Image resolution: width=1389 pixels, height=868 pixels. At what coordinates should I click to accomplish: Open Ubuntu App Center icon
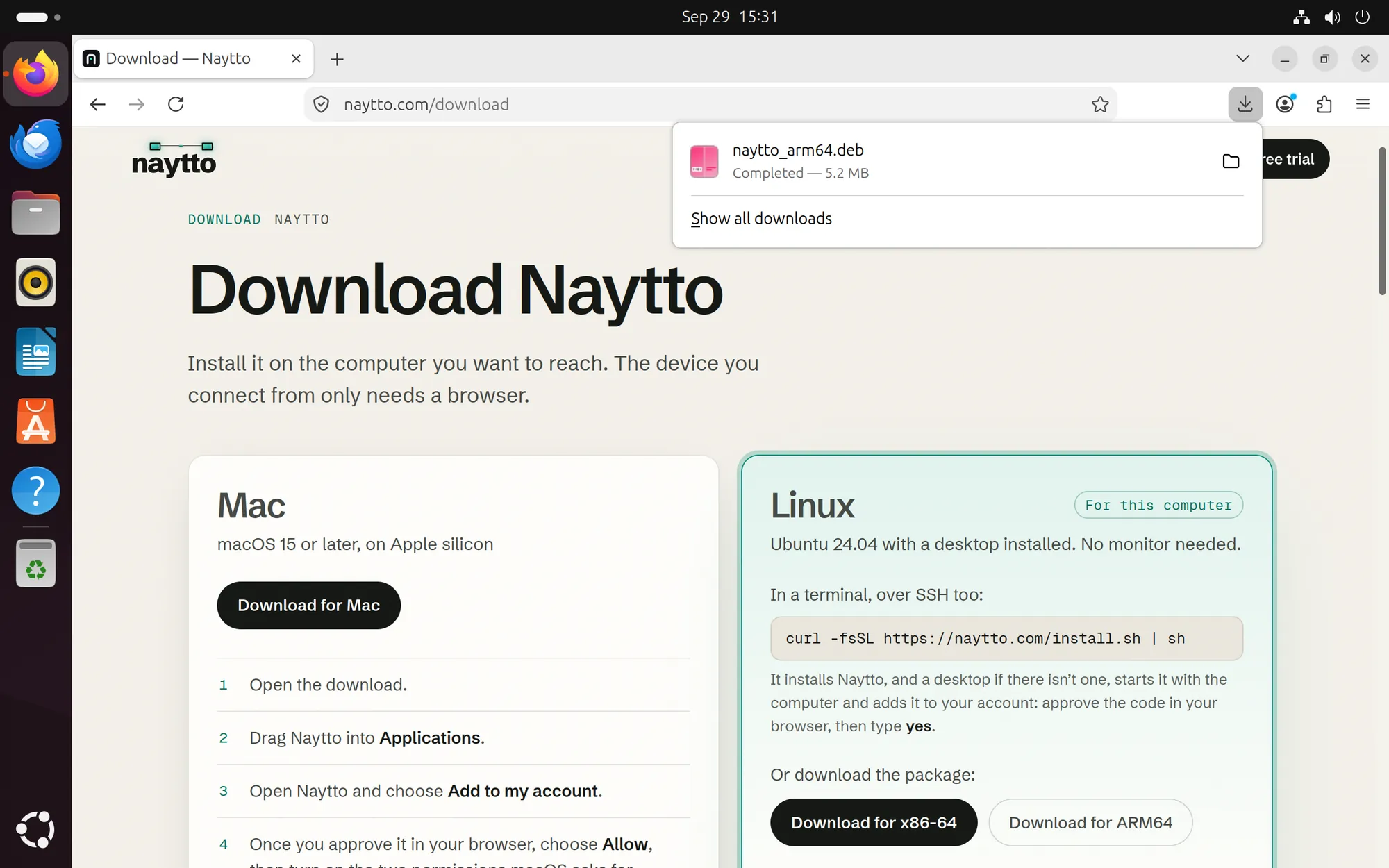click(x=35, y=422)
